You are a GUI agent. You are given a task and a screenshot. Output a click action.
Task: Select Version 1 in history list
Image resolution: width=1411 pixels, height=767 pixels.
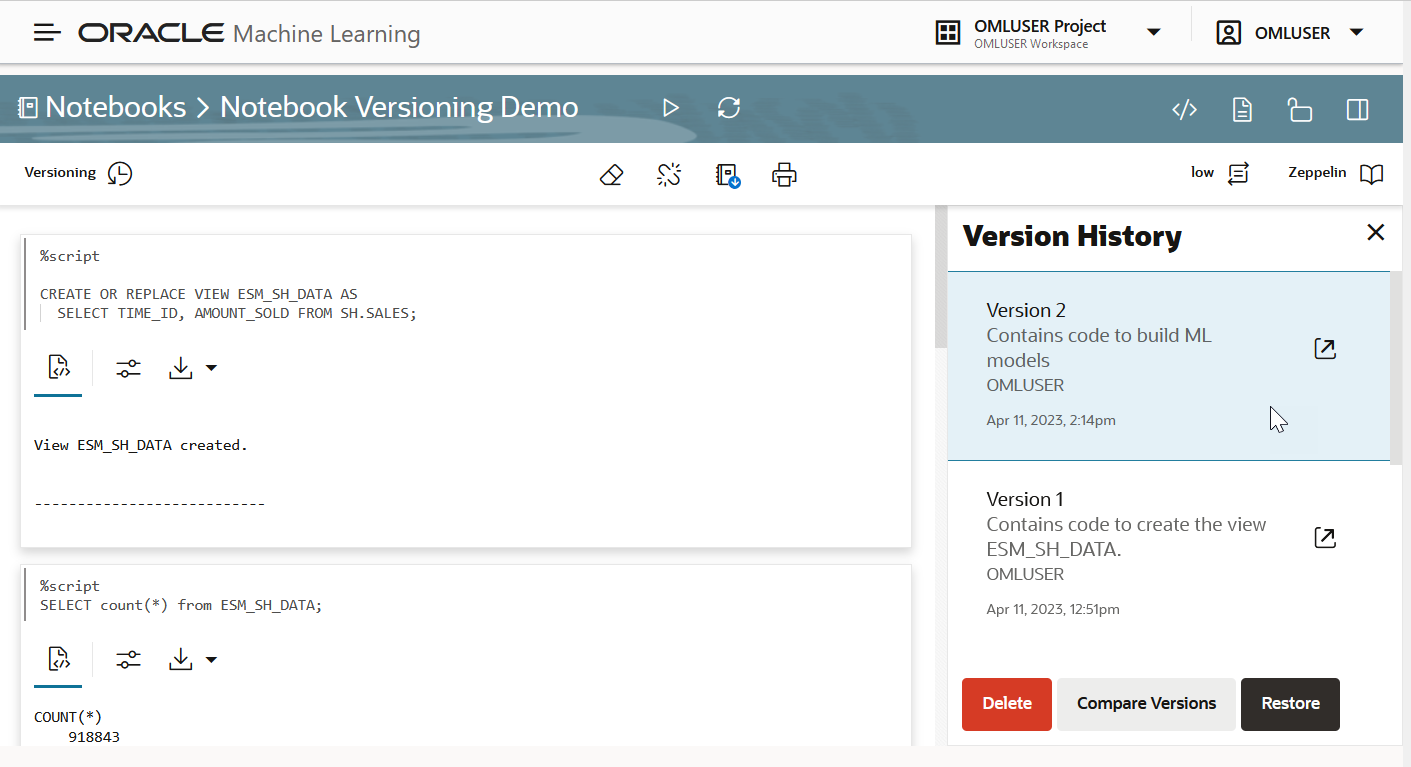[1168, 555]
